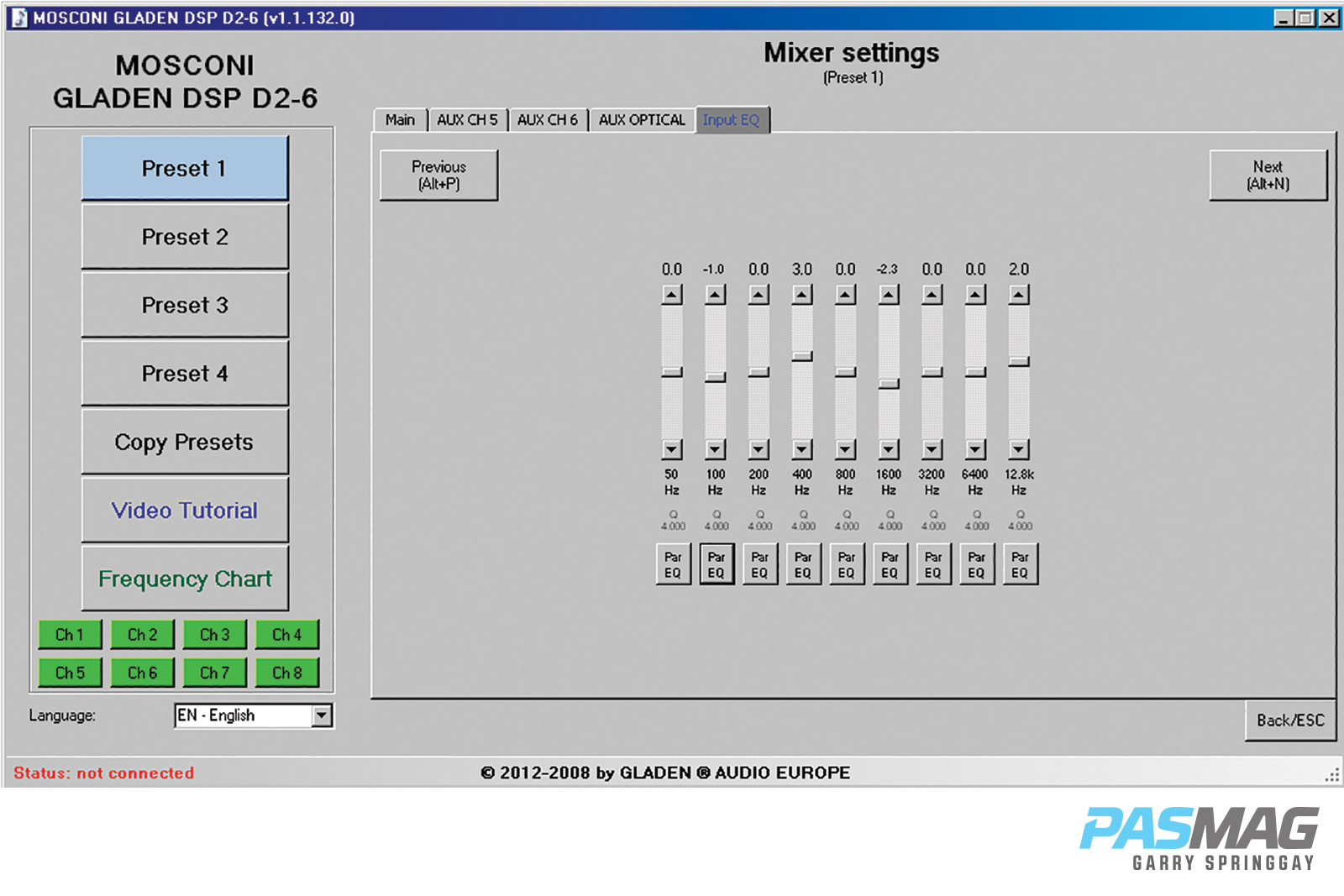Click down arrow on 800 Hz band

coord(846,449)
